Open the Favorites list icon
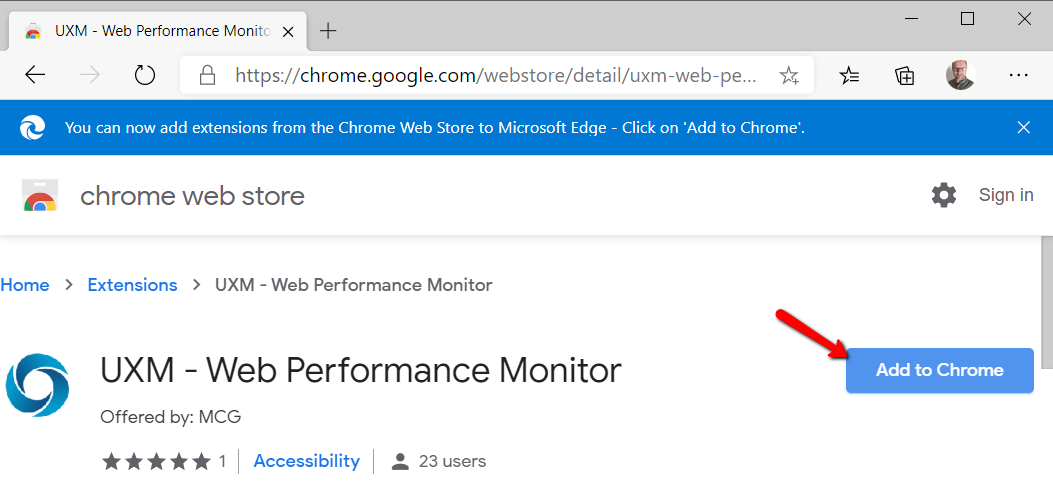This screenshot has width=1053, height=491. pyautogui.click(x=849, y=75)
